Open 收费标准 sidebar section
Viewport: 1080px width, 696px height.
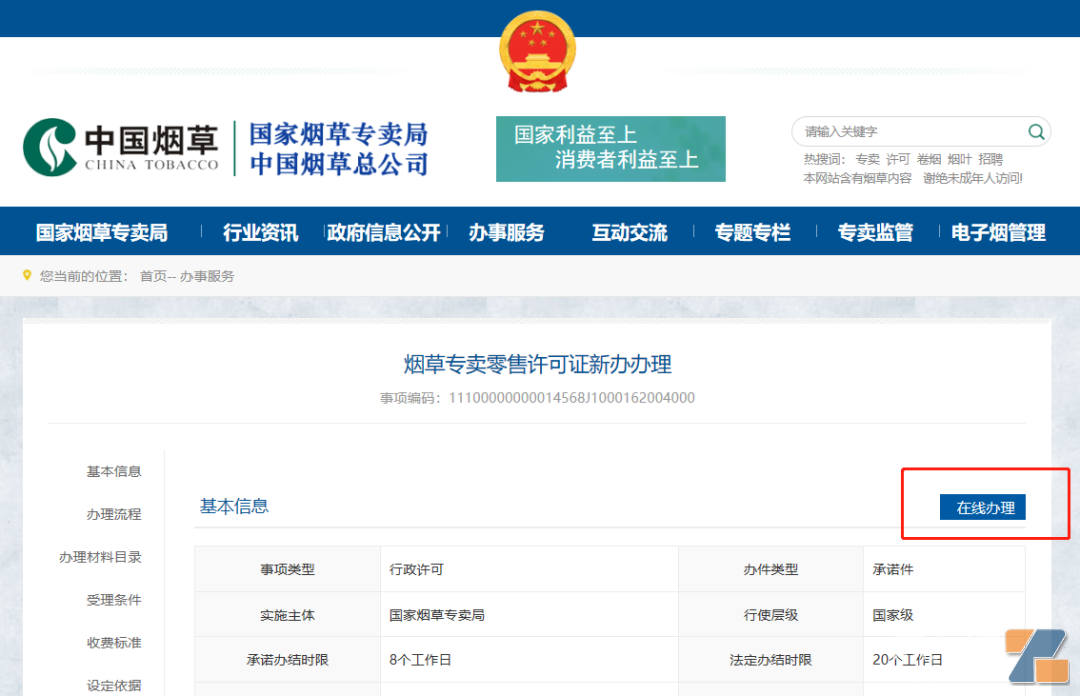click(113, 643)
